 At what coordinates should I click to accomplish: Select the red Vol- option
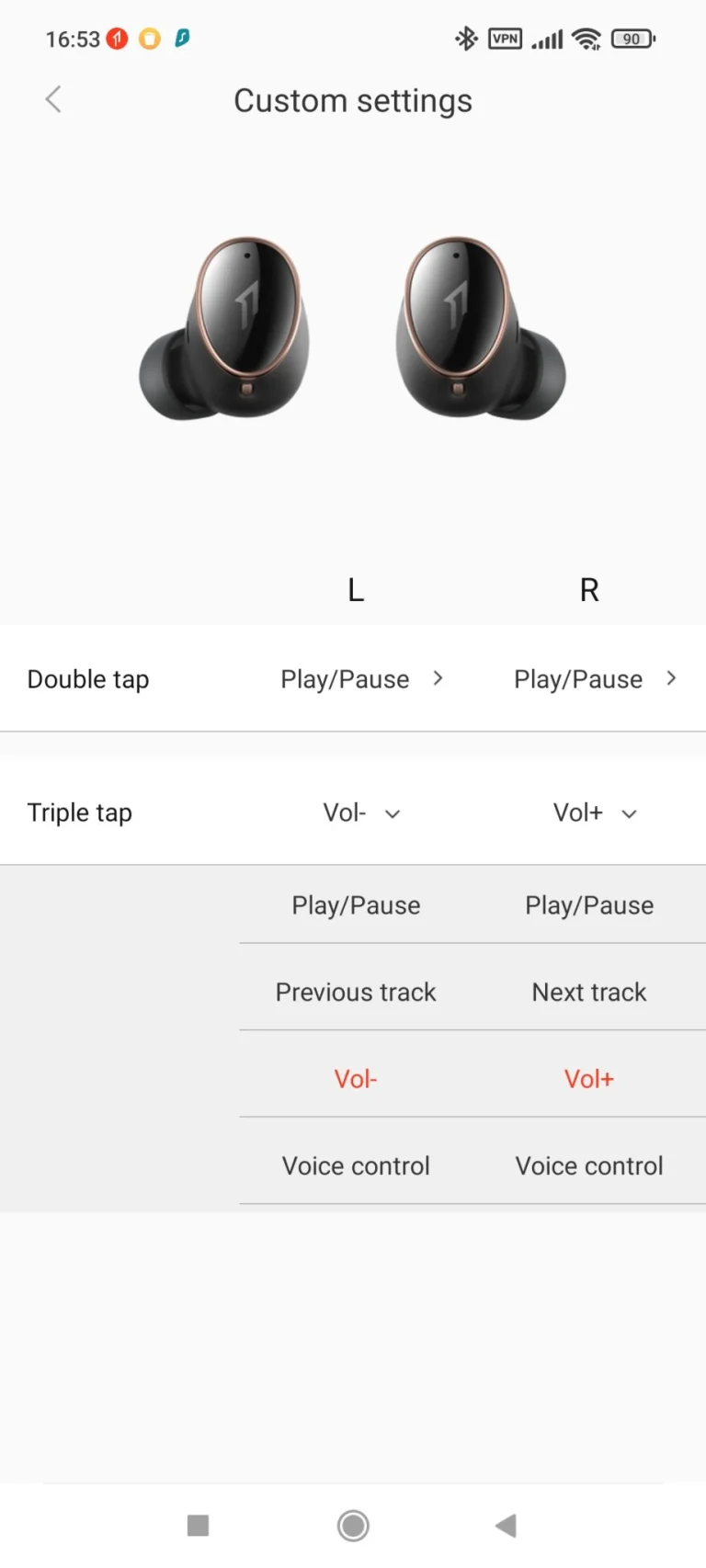point(356,1079)
